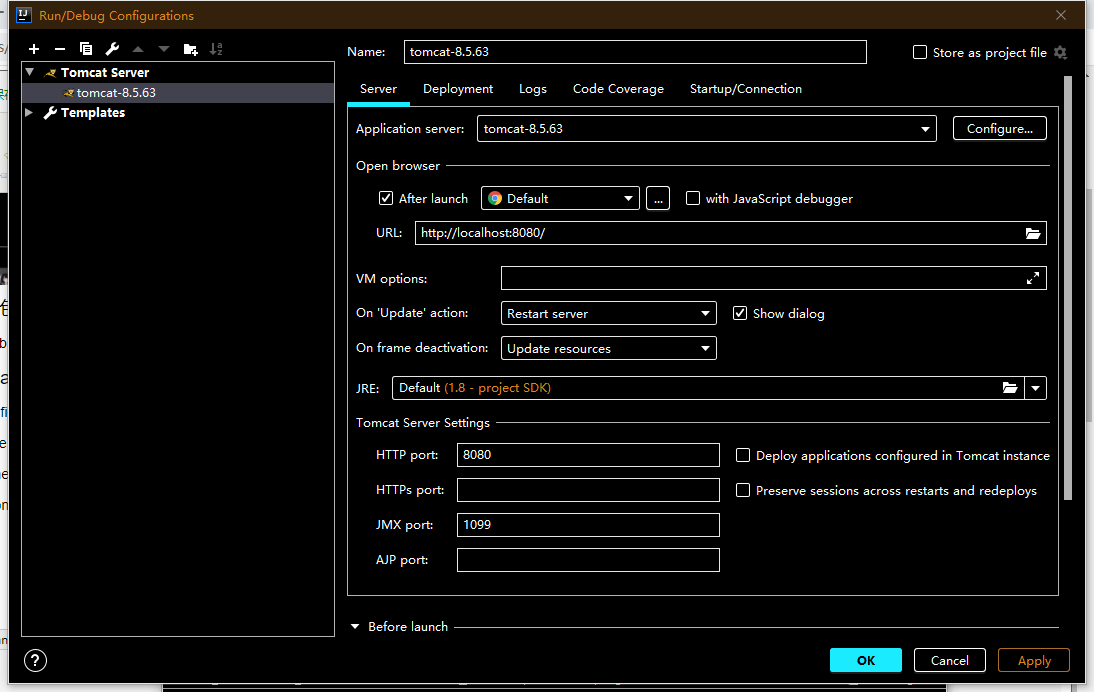Click the HTTPs port field
The image size is (1094, 692).
tap(588, 490)
